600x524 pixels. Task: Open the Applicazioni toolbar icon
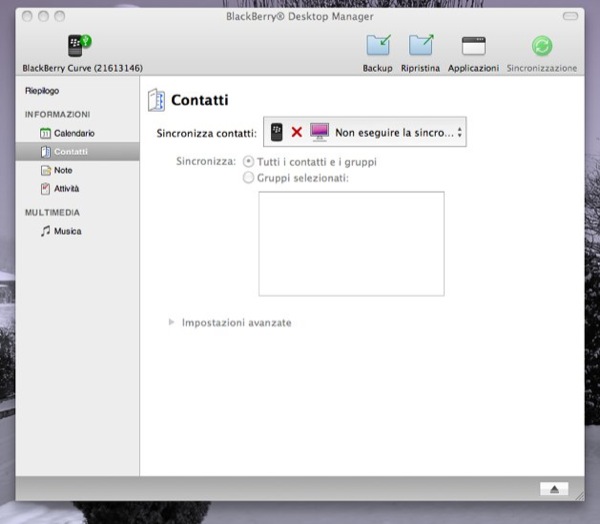click(474, 46)
